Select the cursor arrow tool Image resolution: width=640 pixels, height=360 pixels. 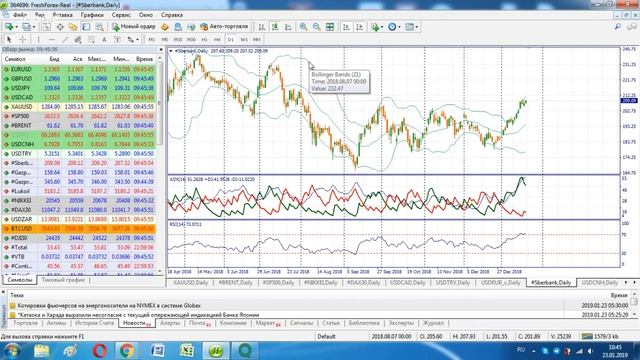pyautogui.click(x=9, y=40)
